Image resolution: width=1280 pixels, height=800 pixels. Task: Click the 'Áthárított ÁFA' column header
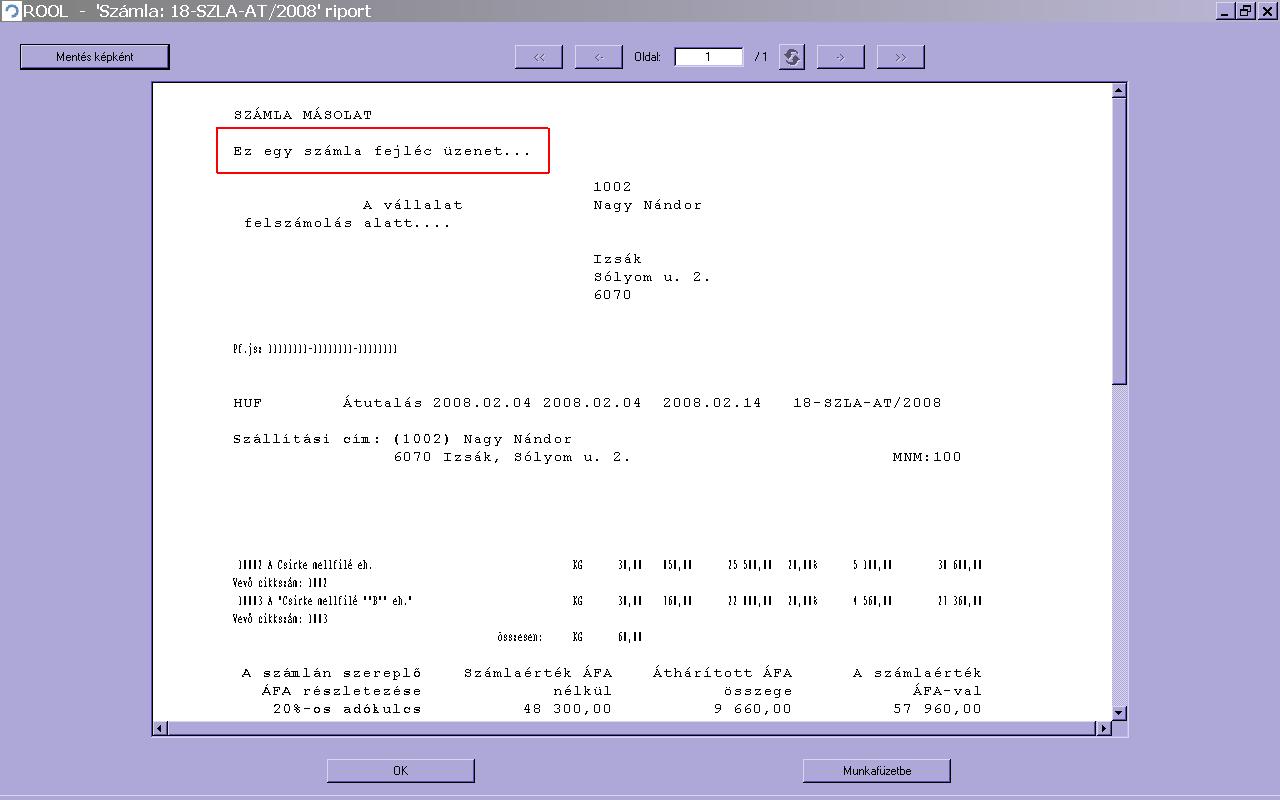(722, 673)
